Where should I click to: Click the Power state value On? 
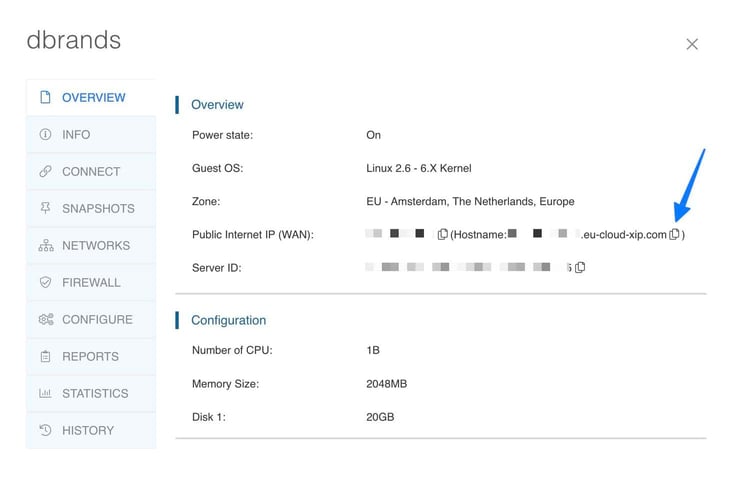374,135
